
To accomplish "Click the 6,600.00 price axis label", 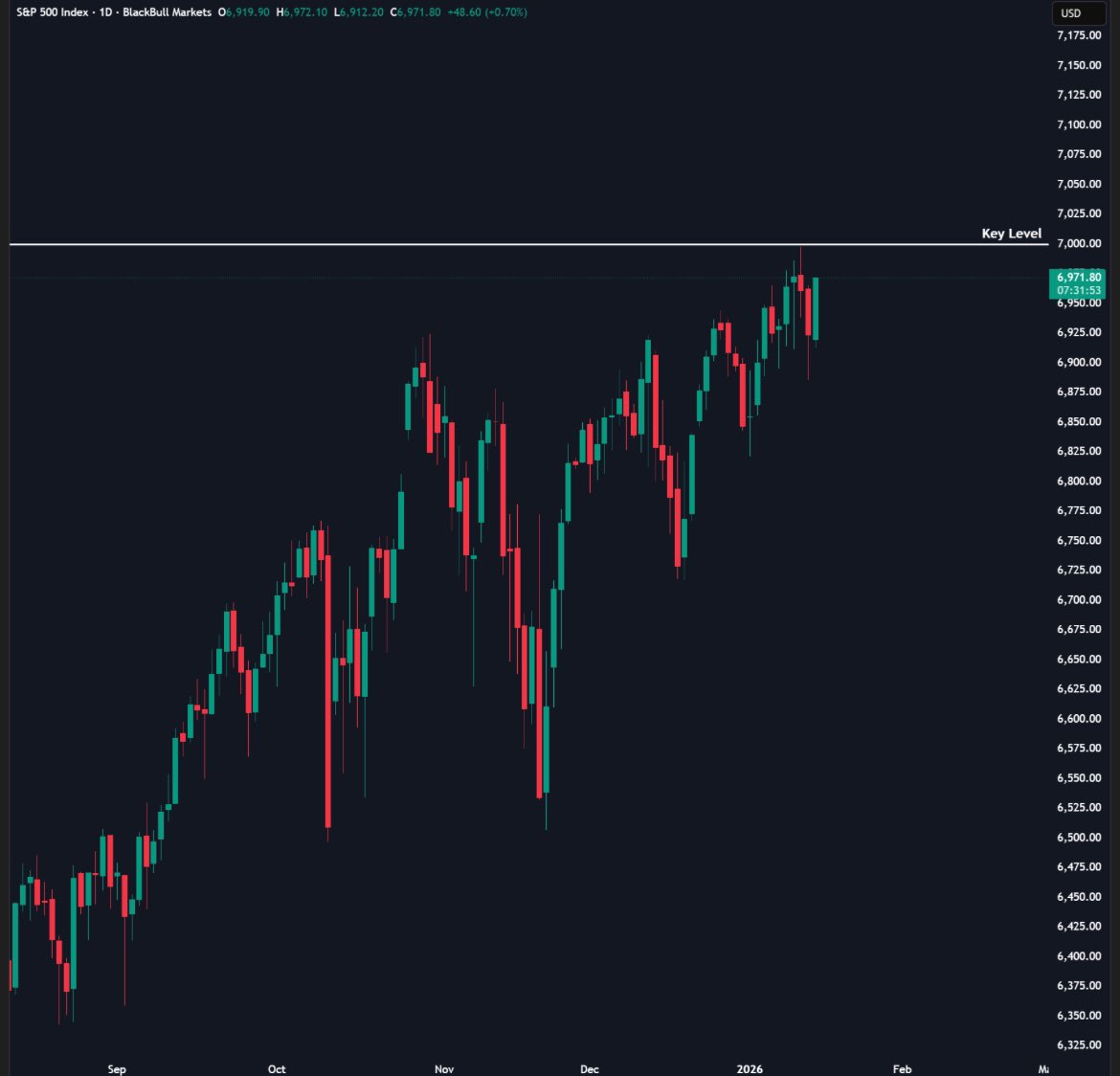I will [1079, 718].
